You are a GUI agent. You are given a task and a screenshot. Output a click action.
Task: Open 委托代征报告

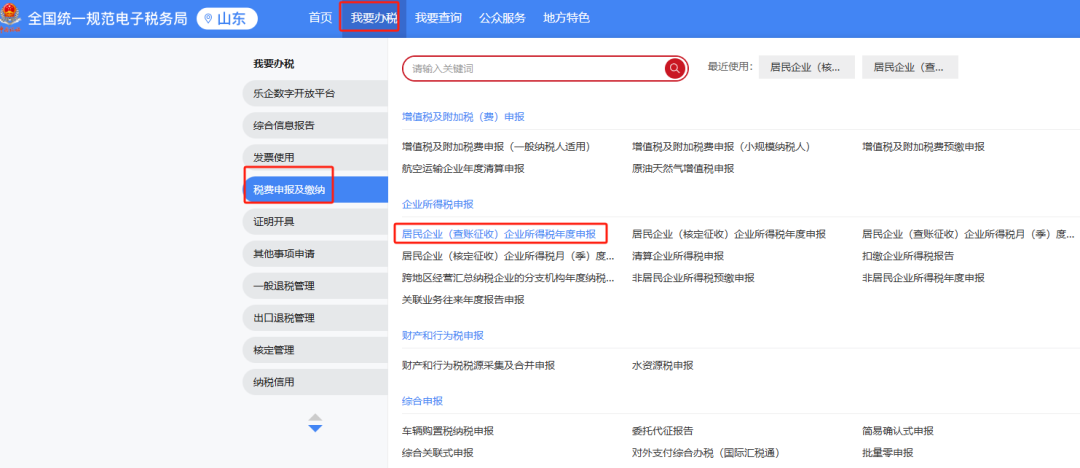[663, 431]
